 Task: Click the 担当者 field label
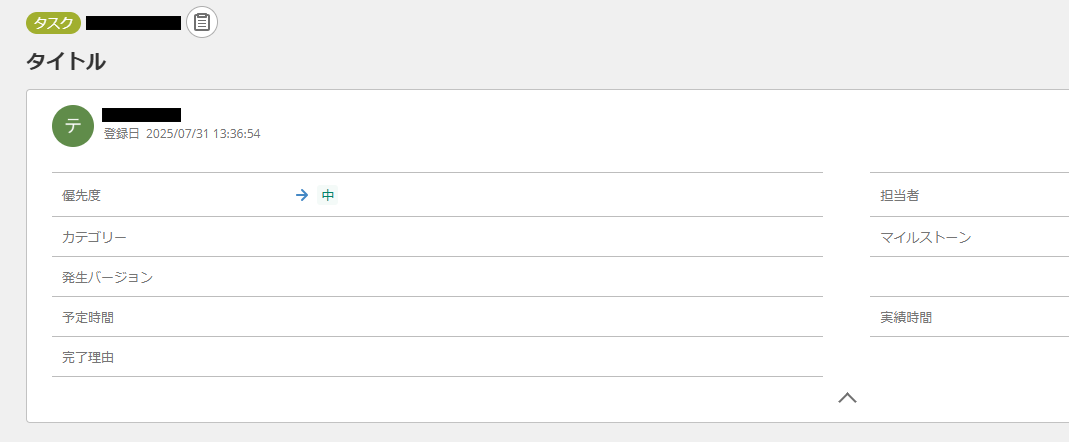point(899,196)
